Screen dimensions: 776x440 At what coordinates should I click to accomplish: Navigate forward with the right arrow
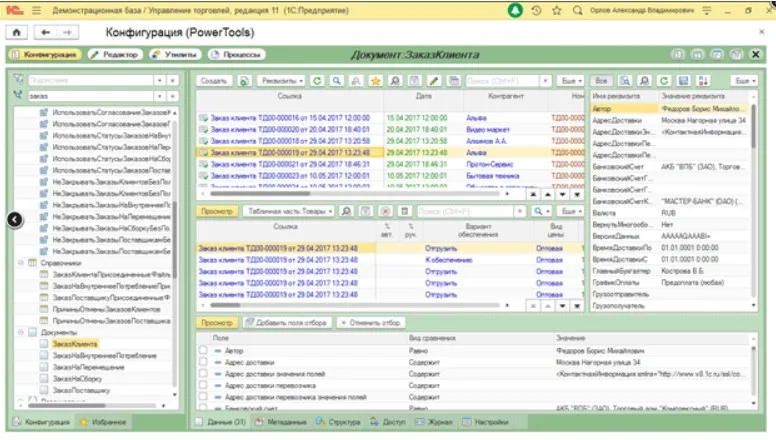coord(67,32)
